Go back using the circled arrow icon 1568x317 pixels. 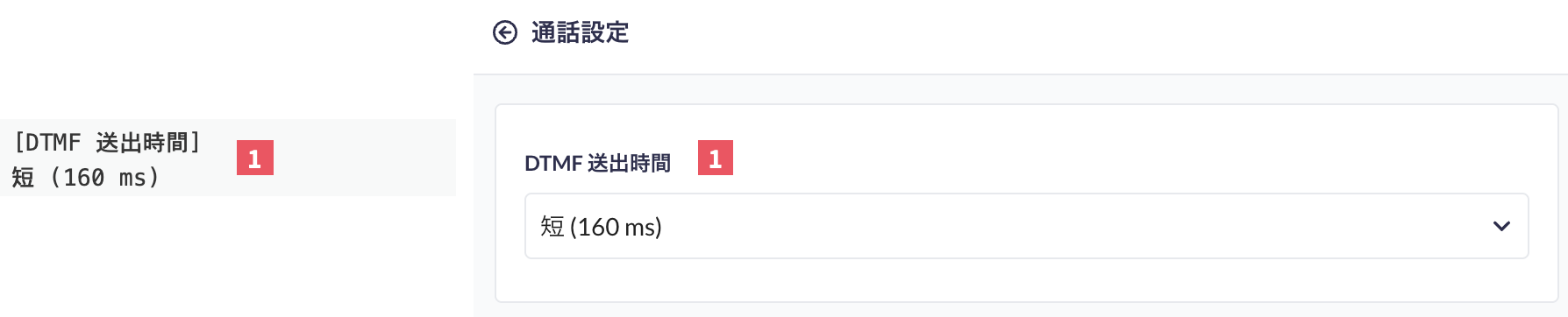tap(505, 33)
